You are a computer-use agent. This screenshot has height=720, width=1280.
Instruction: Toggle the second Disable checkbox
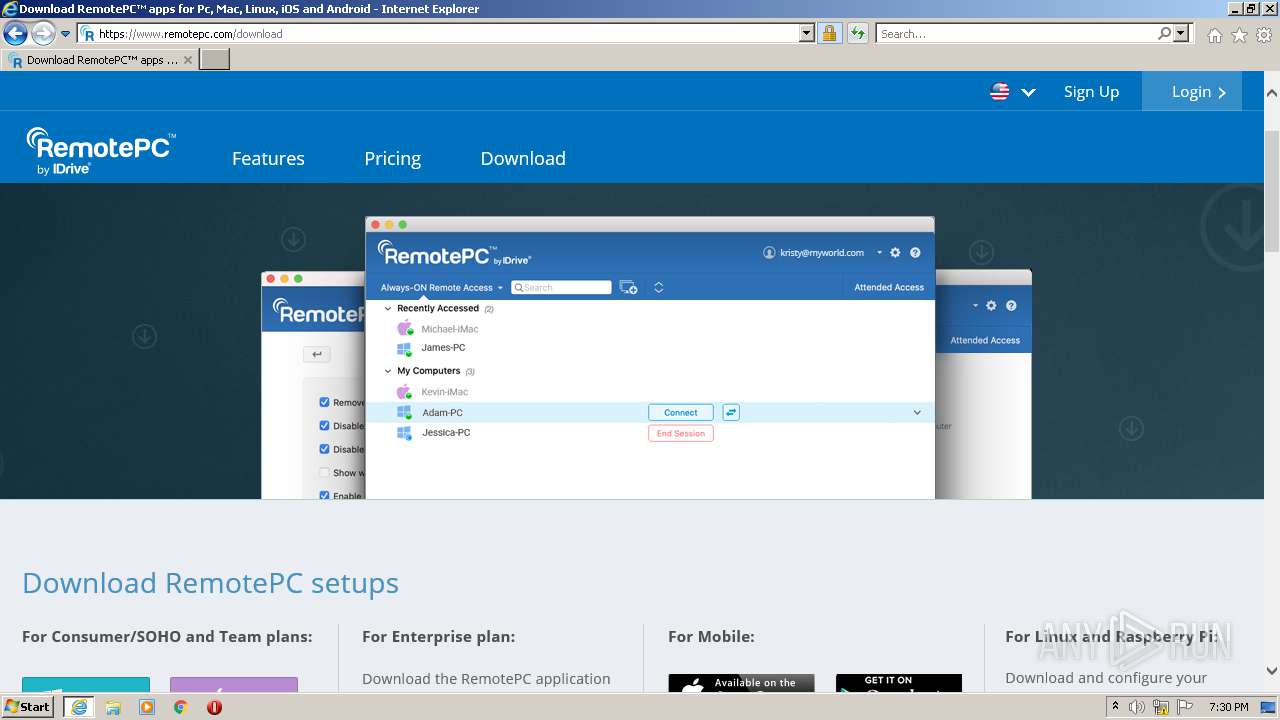click(x=324, y=449)
